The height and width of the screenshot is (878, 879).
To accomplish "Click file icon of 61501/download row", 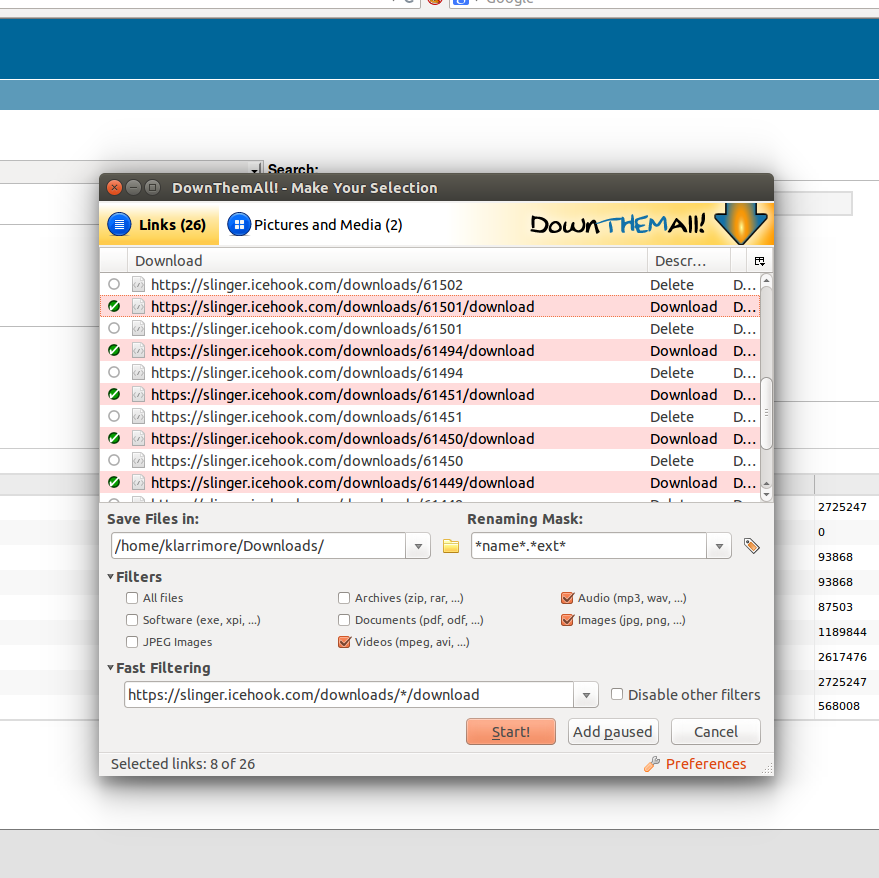I will pyautogui.click(x=138, y=307).
